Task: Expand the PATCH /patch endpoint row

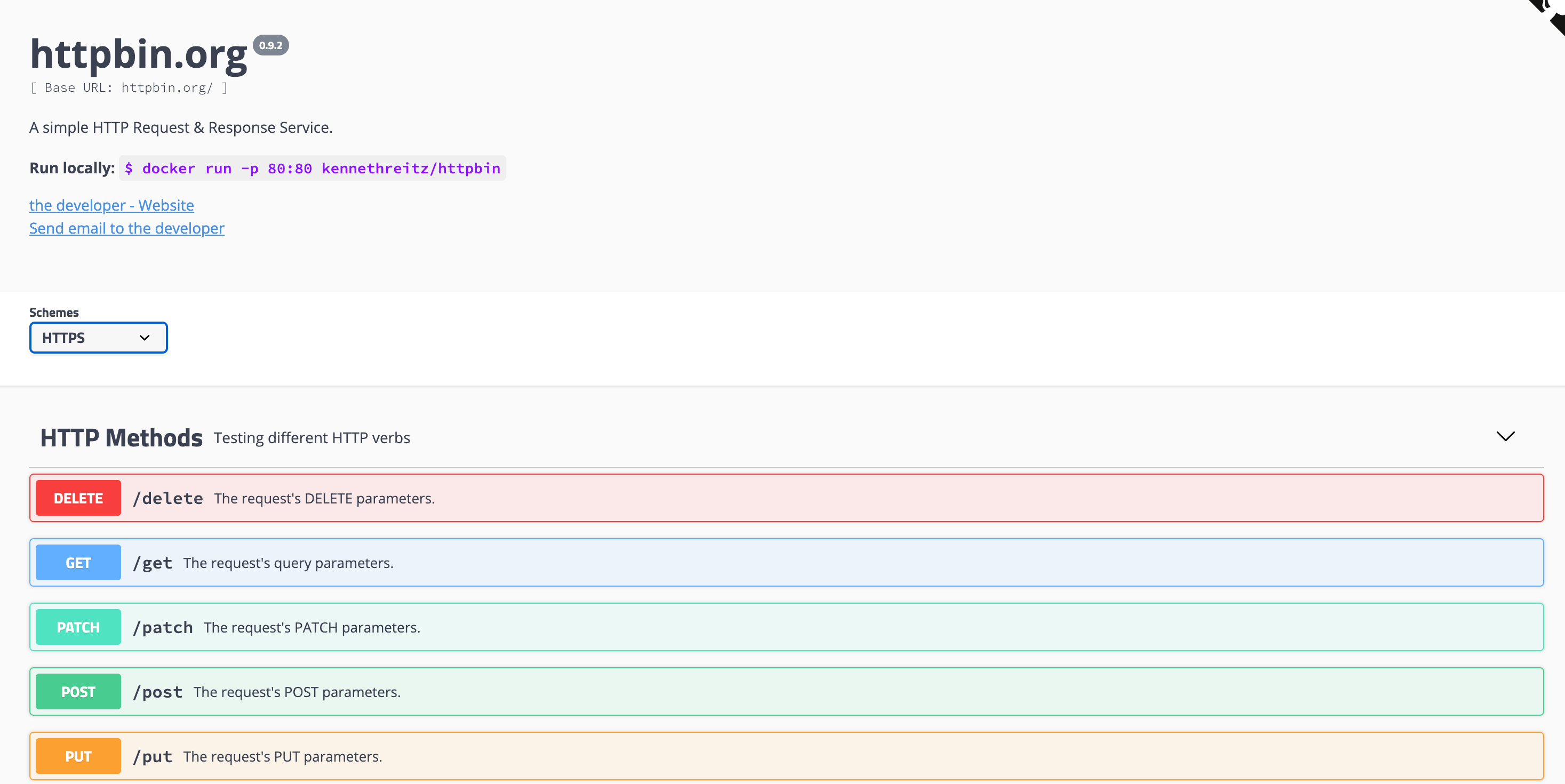Action: coord(786,627)
